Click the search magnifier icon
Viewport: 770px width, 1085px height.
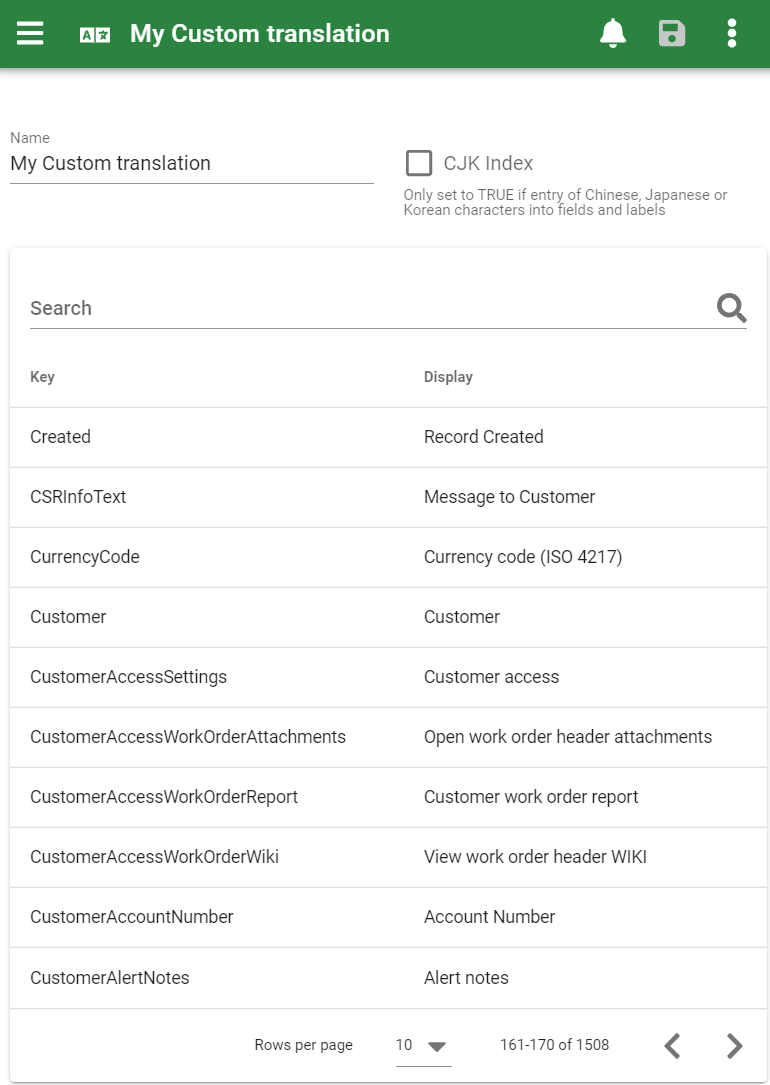[731, 308]
